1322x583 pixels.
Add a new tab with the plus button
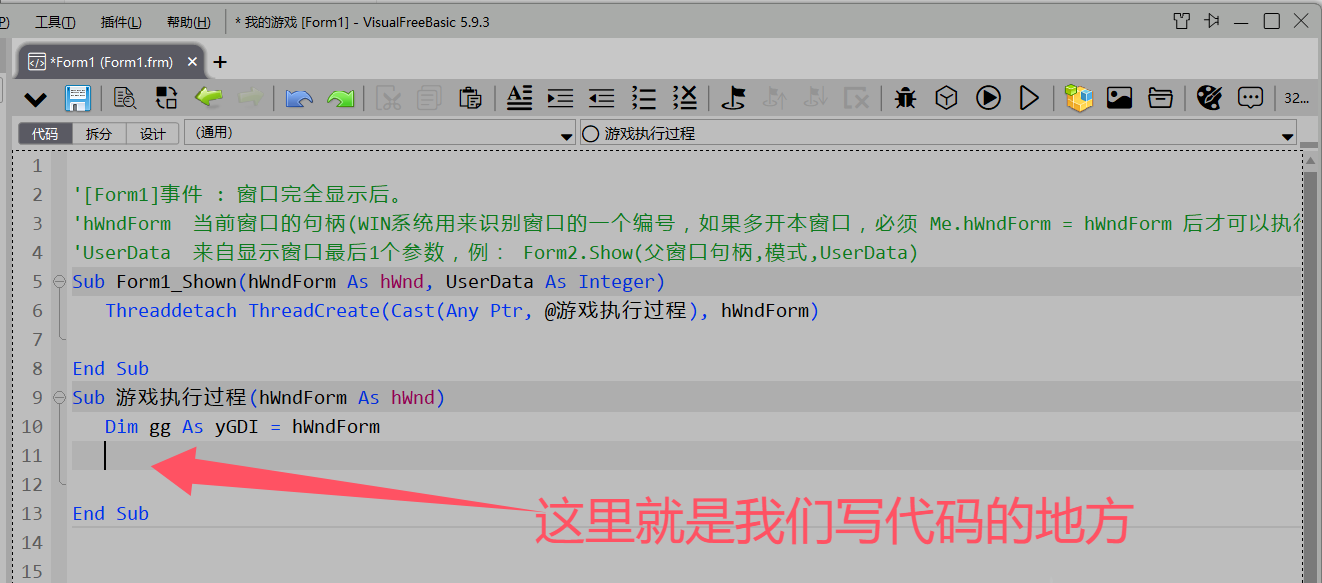[x=220, y=62]
